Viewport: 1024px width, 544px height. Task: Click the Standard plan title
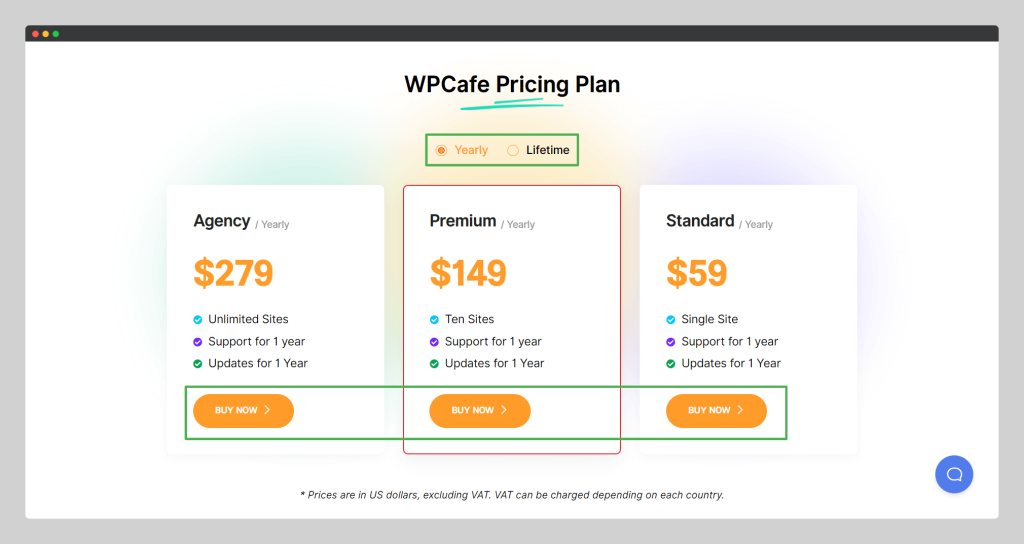(700, 221)
